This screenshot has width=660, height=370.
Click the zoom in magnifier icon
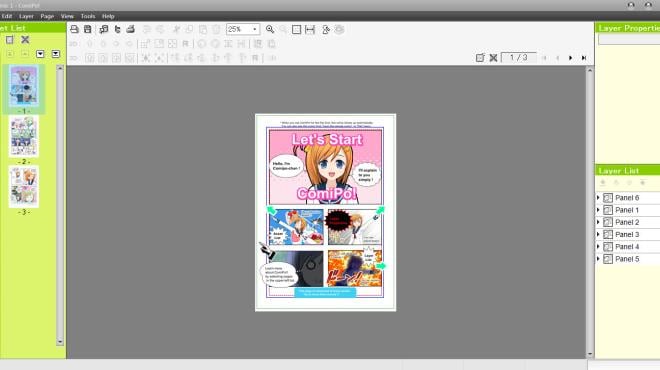[270, 29]
